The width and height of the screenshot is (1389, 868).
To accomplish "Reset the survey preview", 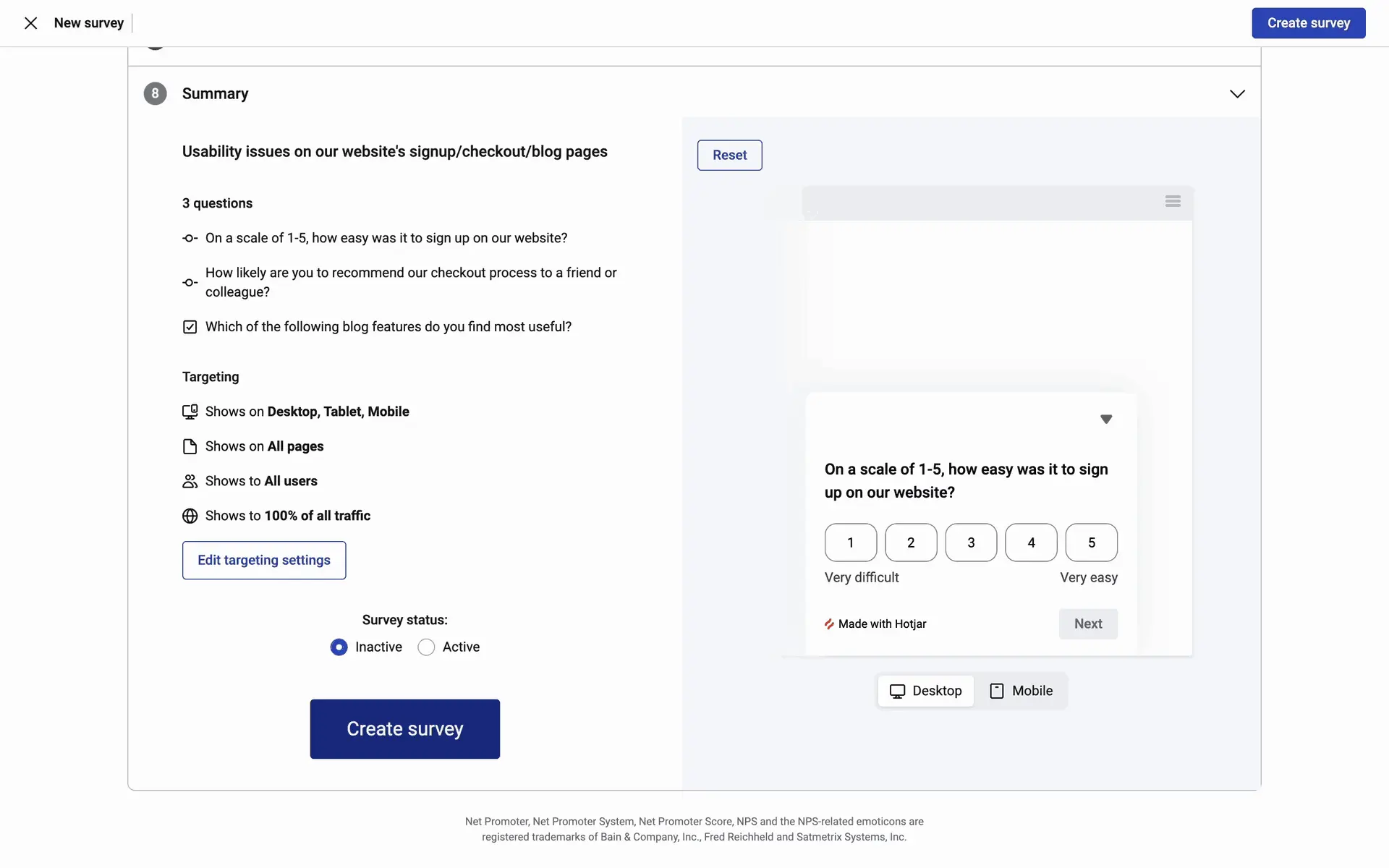I will point(729,156).
